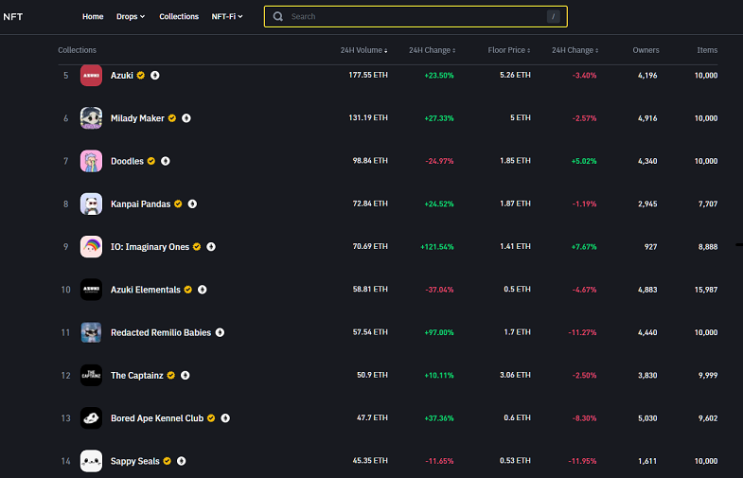Click the 15,987 items value
The width and height of the screenshot is (743, 478).
[706, 289]
